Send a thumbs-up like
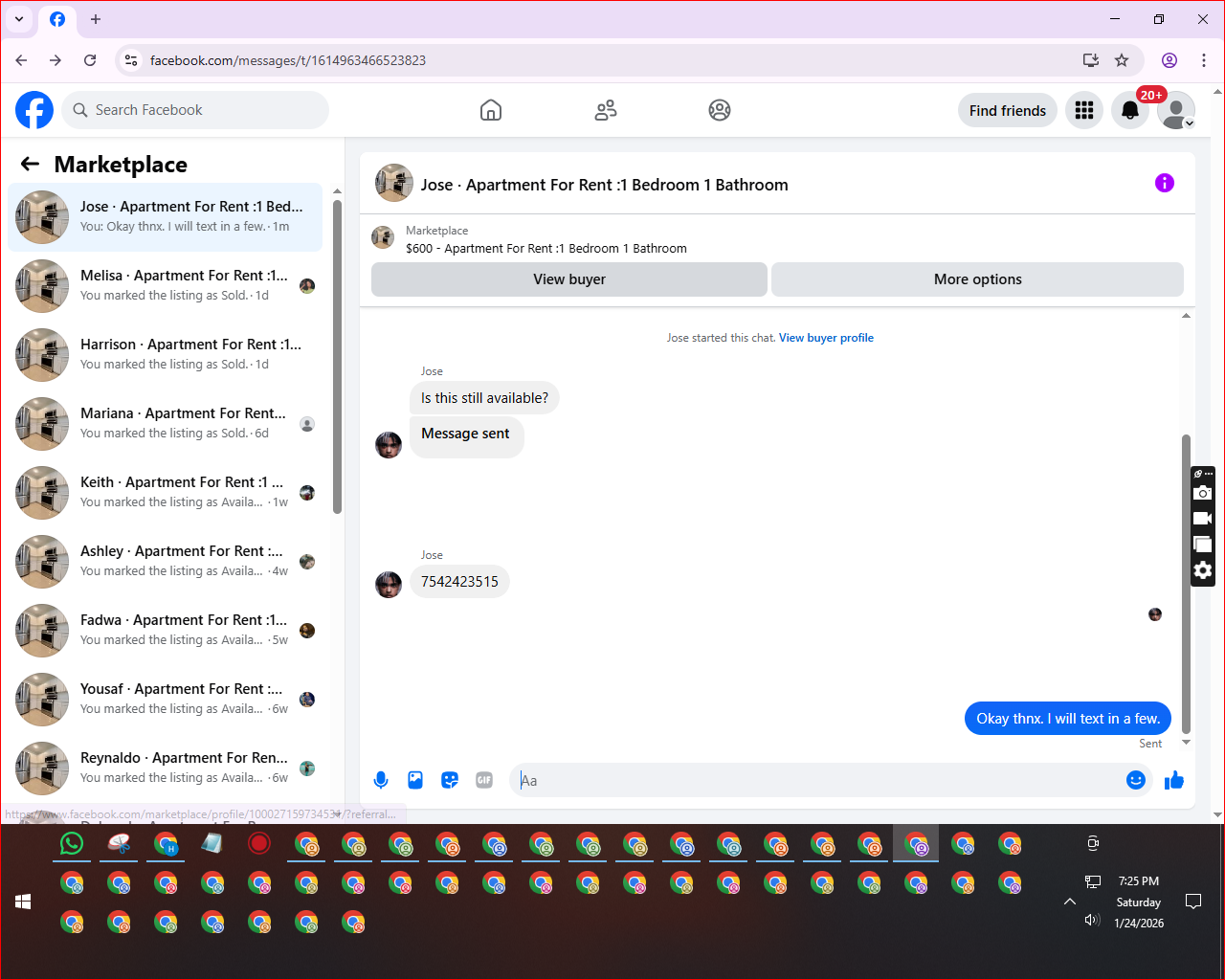Image resolution: width=1225 pixels, height=980 pixels. [1174, 780]
